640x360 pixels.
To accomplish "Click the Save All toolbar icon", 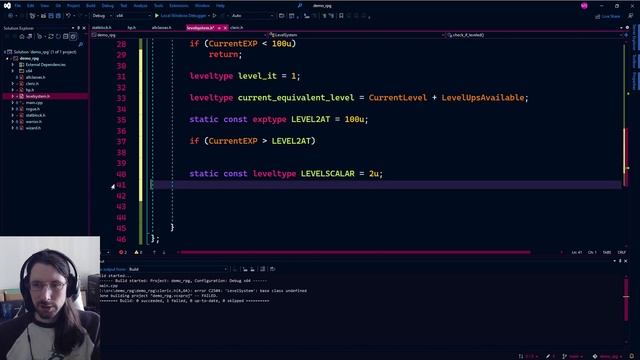I will (58, 16).
